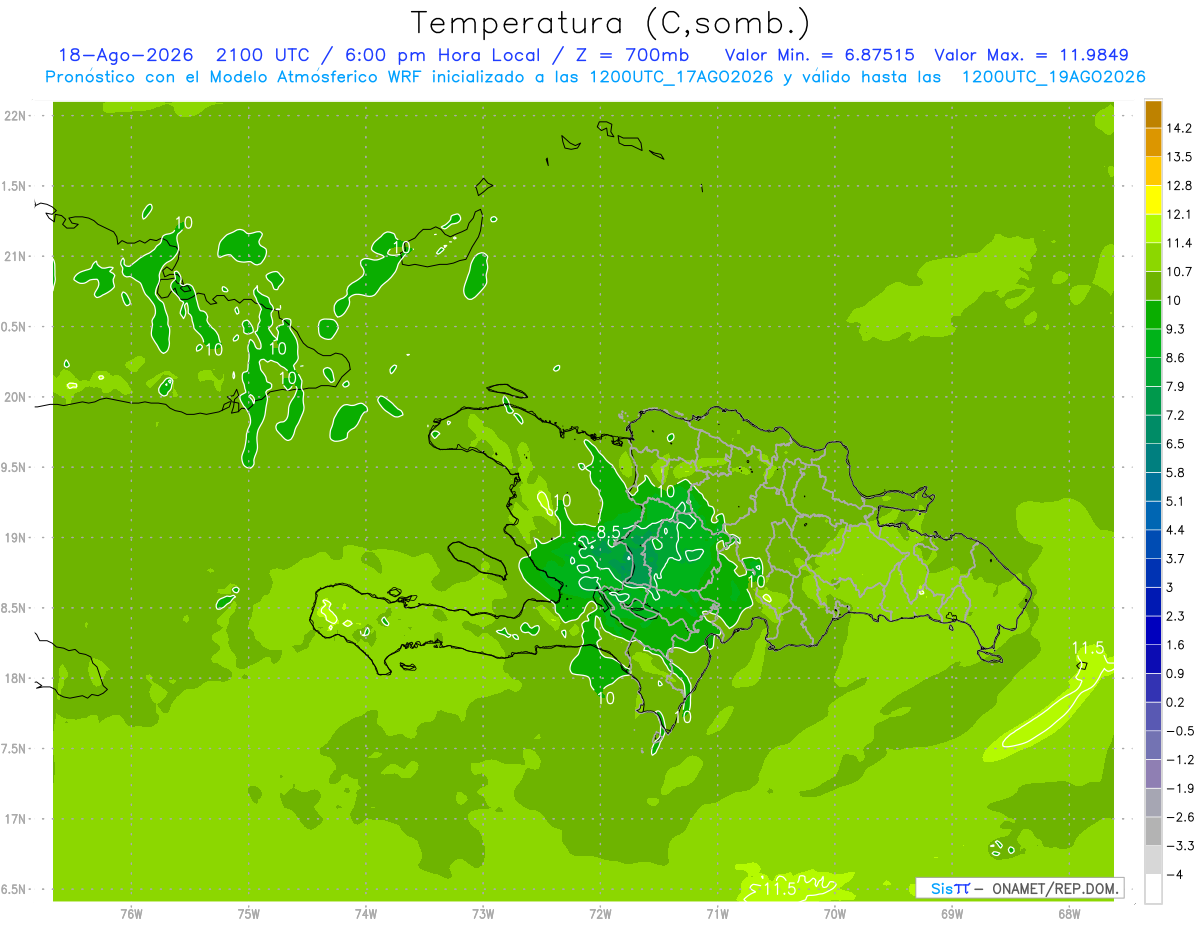Click the "17N" latitude axis label

click(16, 819)
